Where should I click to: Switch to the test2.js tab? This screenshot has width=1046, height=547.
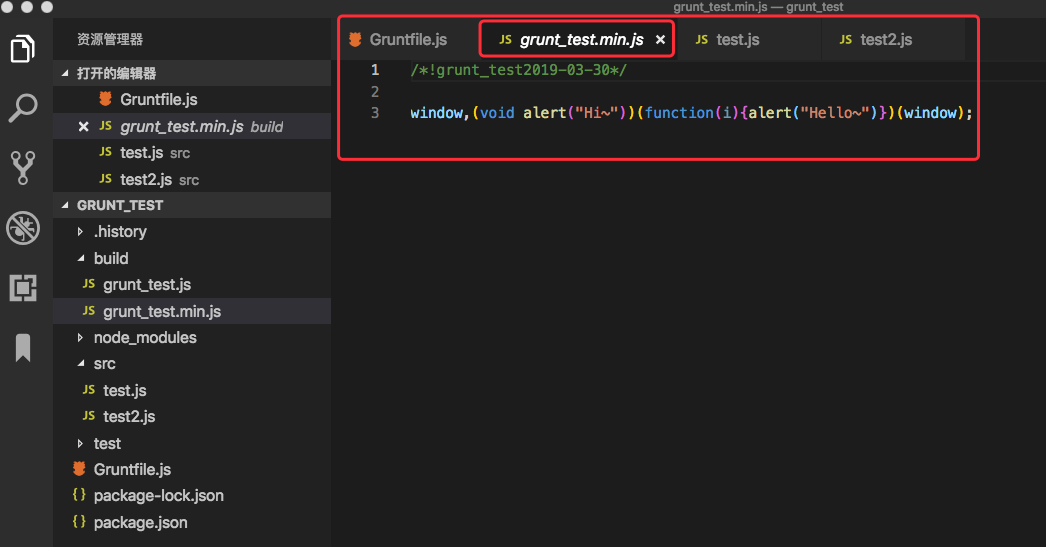[x=886, y=39]
